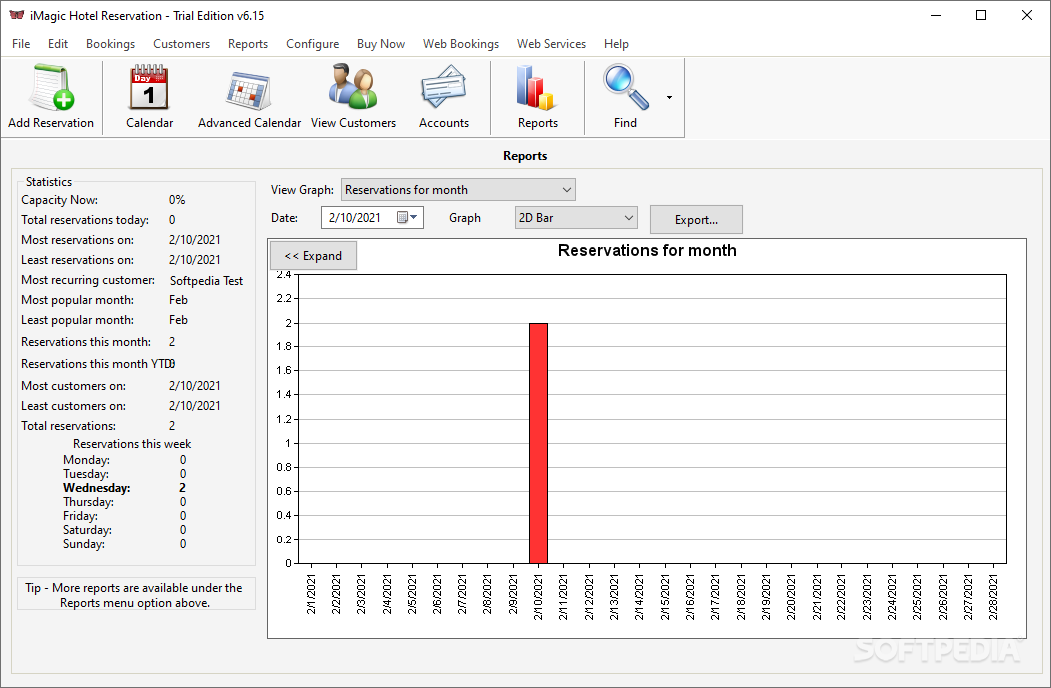
Task: Open the Customers menu
Action: (181, 44)
